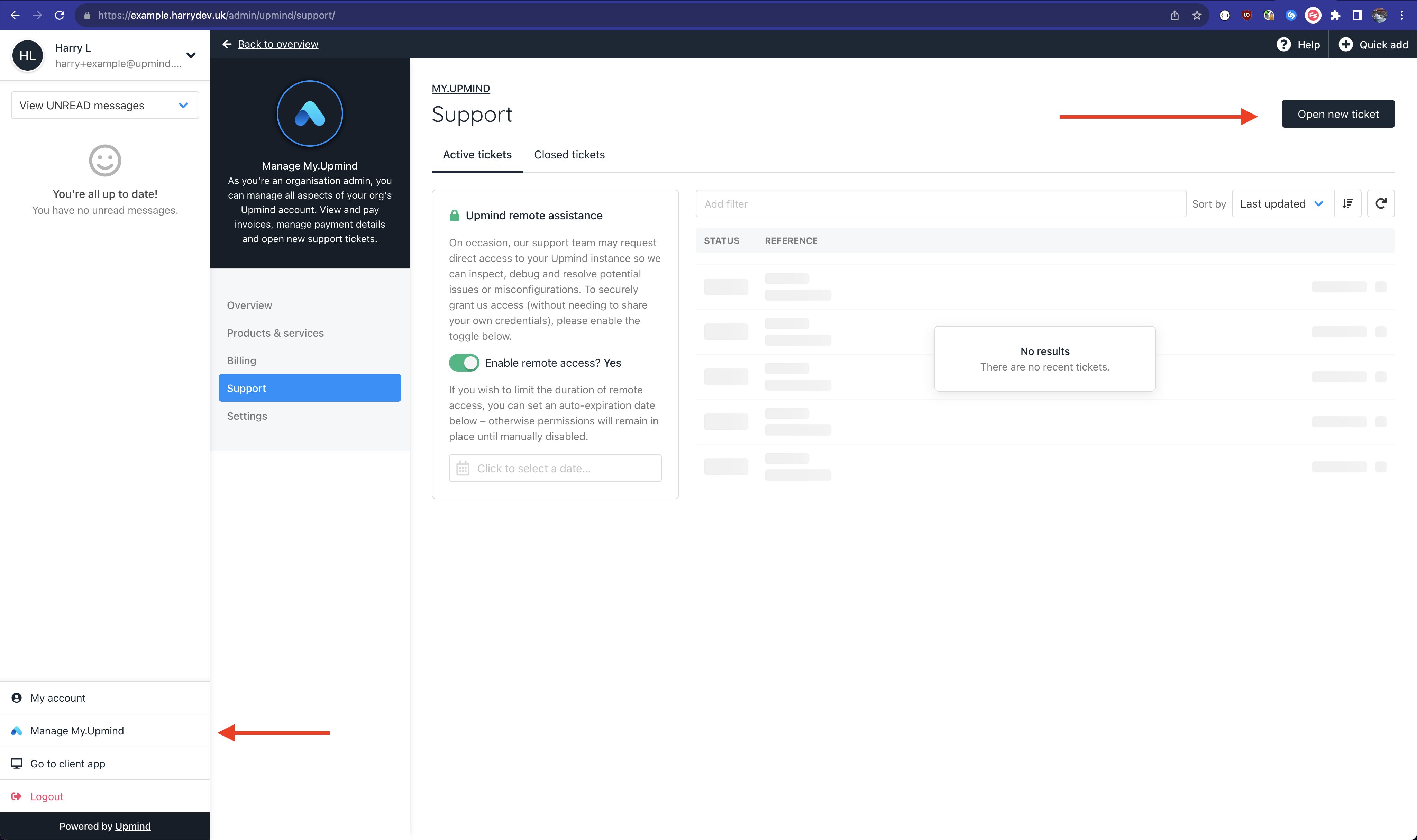The width and height of the screenshot is (1417, 840).
Task: Click the Help question mark icon
Action: 1283,45
